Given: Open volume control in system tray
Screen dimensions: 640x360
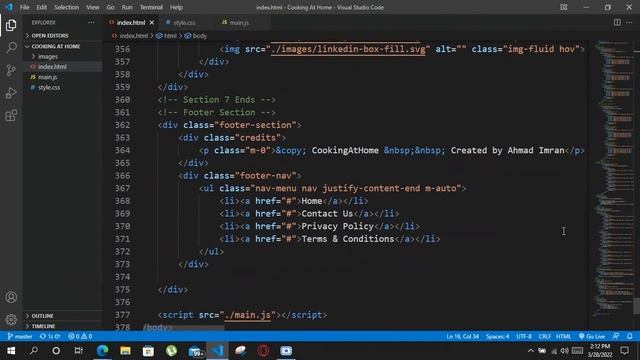Looking at the screenshot, I should point(564,351).
